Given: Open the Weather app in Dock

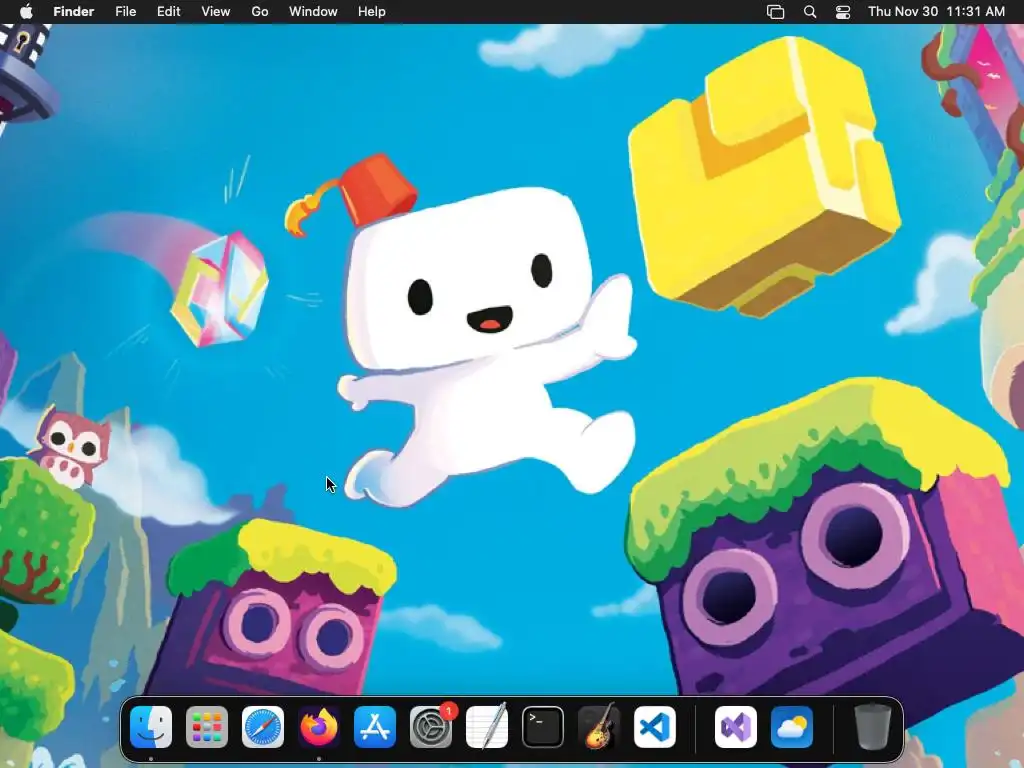Looking at the screenshot, I should [x=792, y=727].
